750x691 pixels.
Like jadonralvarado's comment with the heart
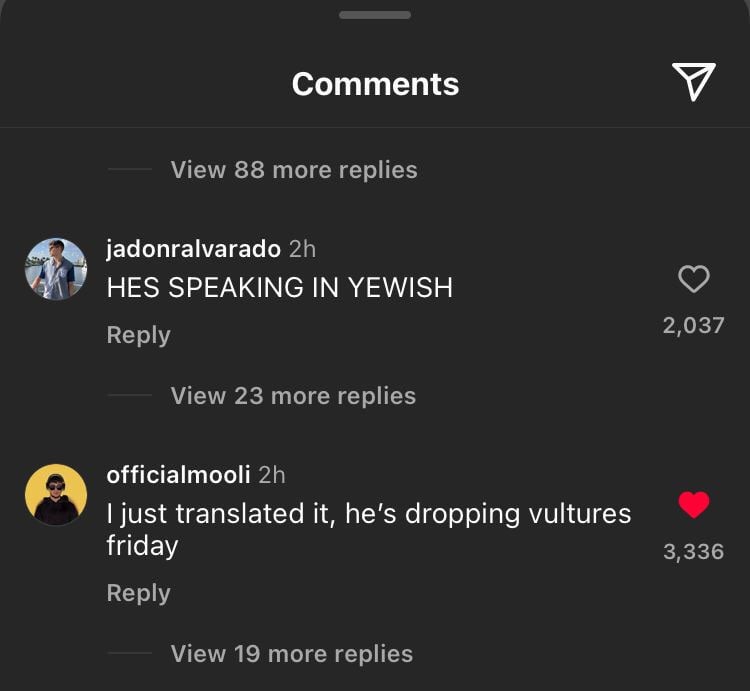693,279
